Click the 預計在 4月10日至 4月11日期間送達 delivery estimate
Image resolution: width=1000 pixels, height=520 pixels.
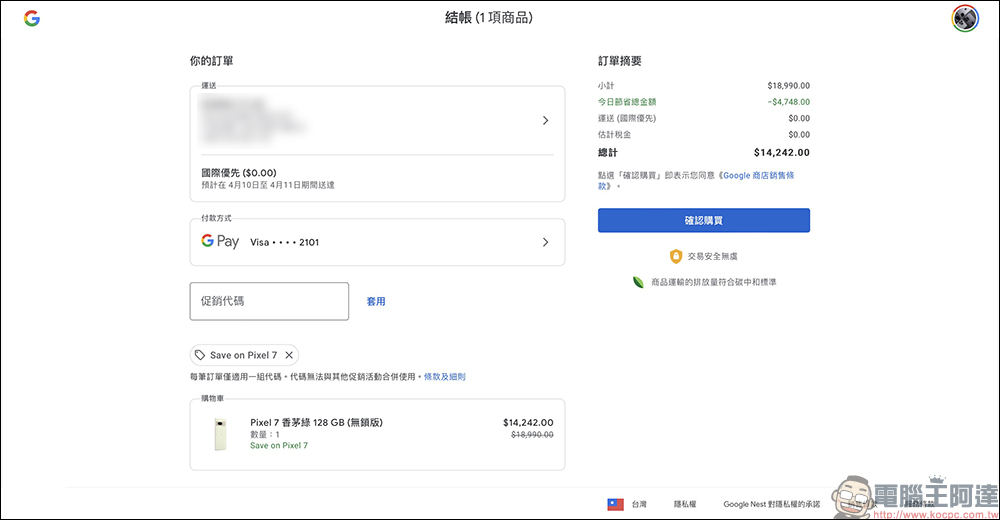268,185
